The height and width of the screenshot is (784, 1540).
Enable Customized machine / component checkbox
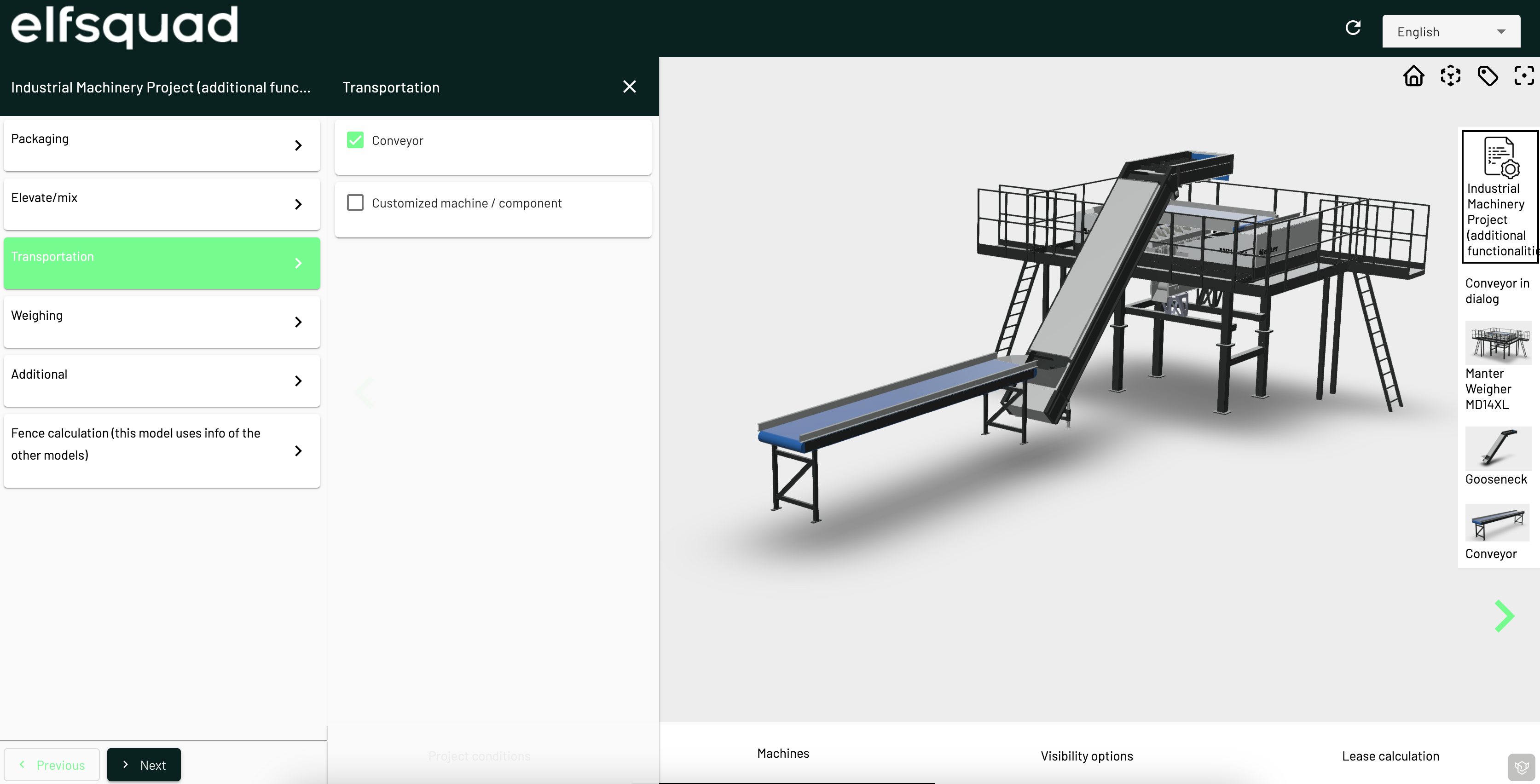(355, 202)
